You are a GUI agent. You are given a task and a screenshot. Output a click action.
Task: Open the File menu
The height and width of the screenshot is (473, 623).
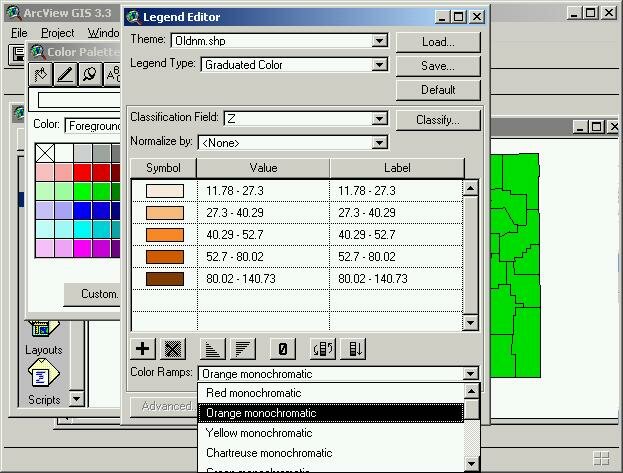coord(19,33)
